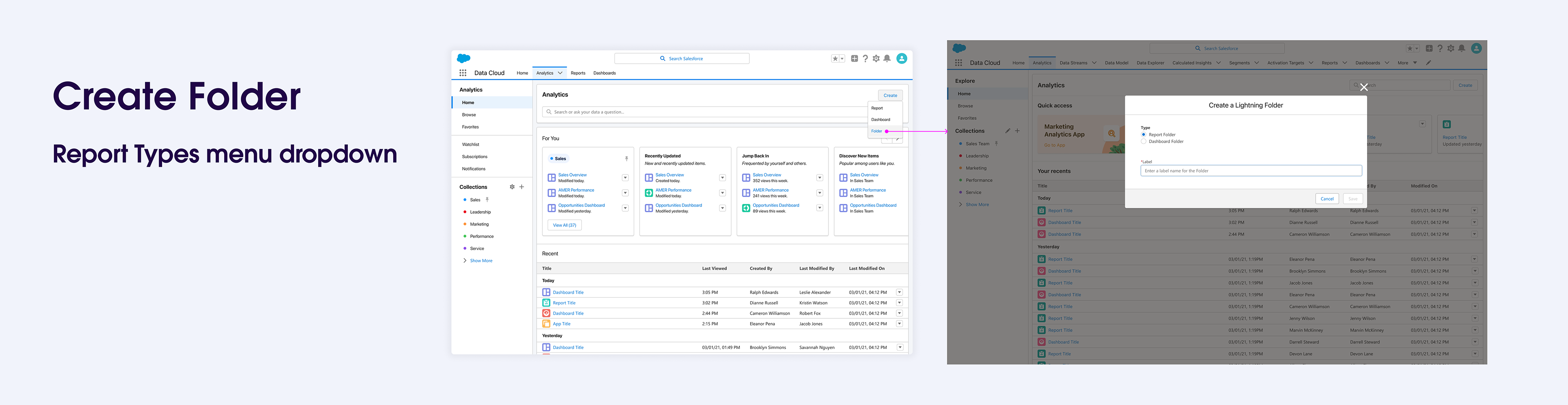Choose Dashboard from the Create menu
1568x405 pixels.
click(x=884, y=119)
